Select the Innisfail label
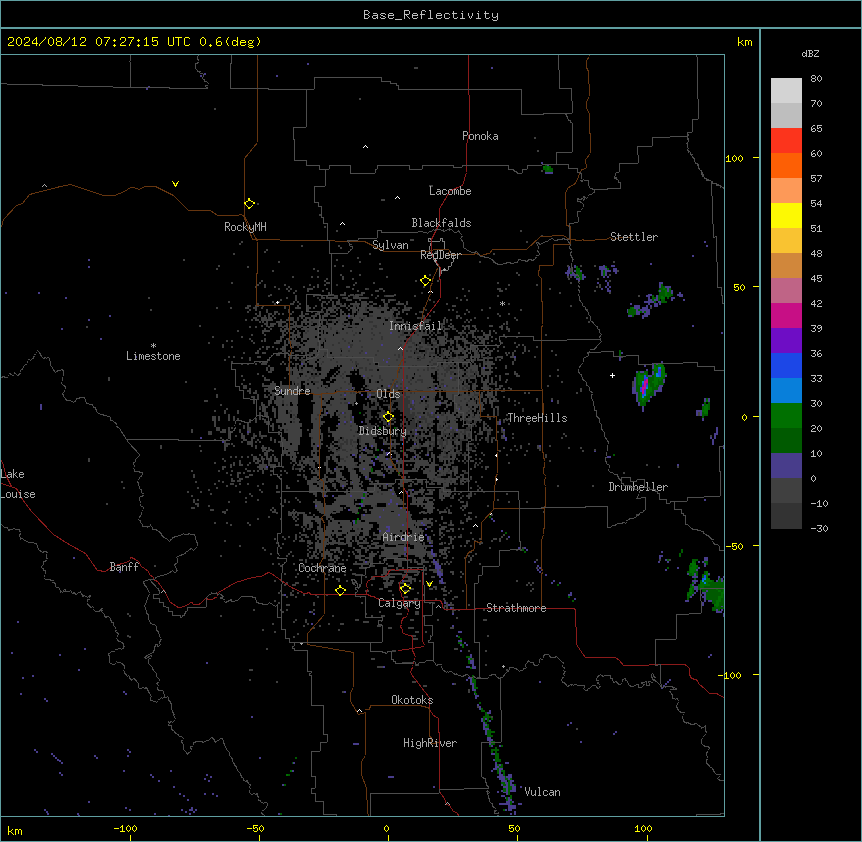The width and height of the screenshot is (862, 842). pos(416,326)
